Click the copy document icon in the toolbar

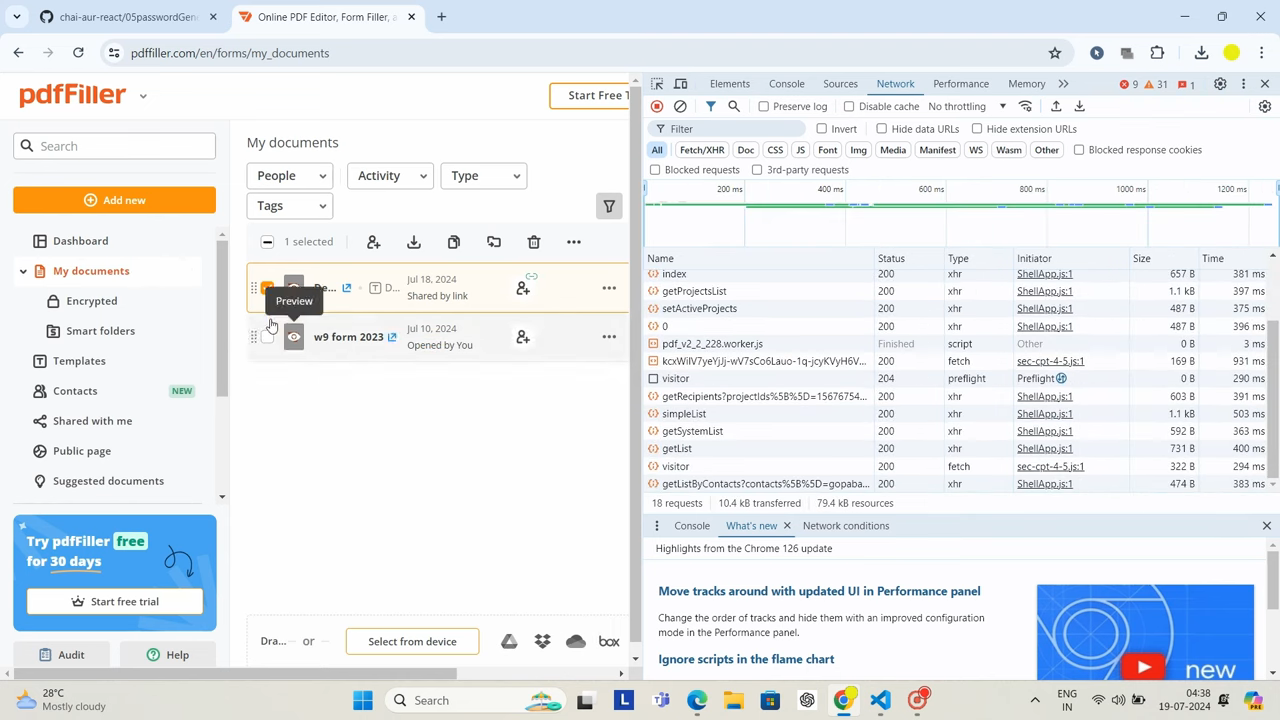454,242
